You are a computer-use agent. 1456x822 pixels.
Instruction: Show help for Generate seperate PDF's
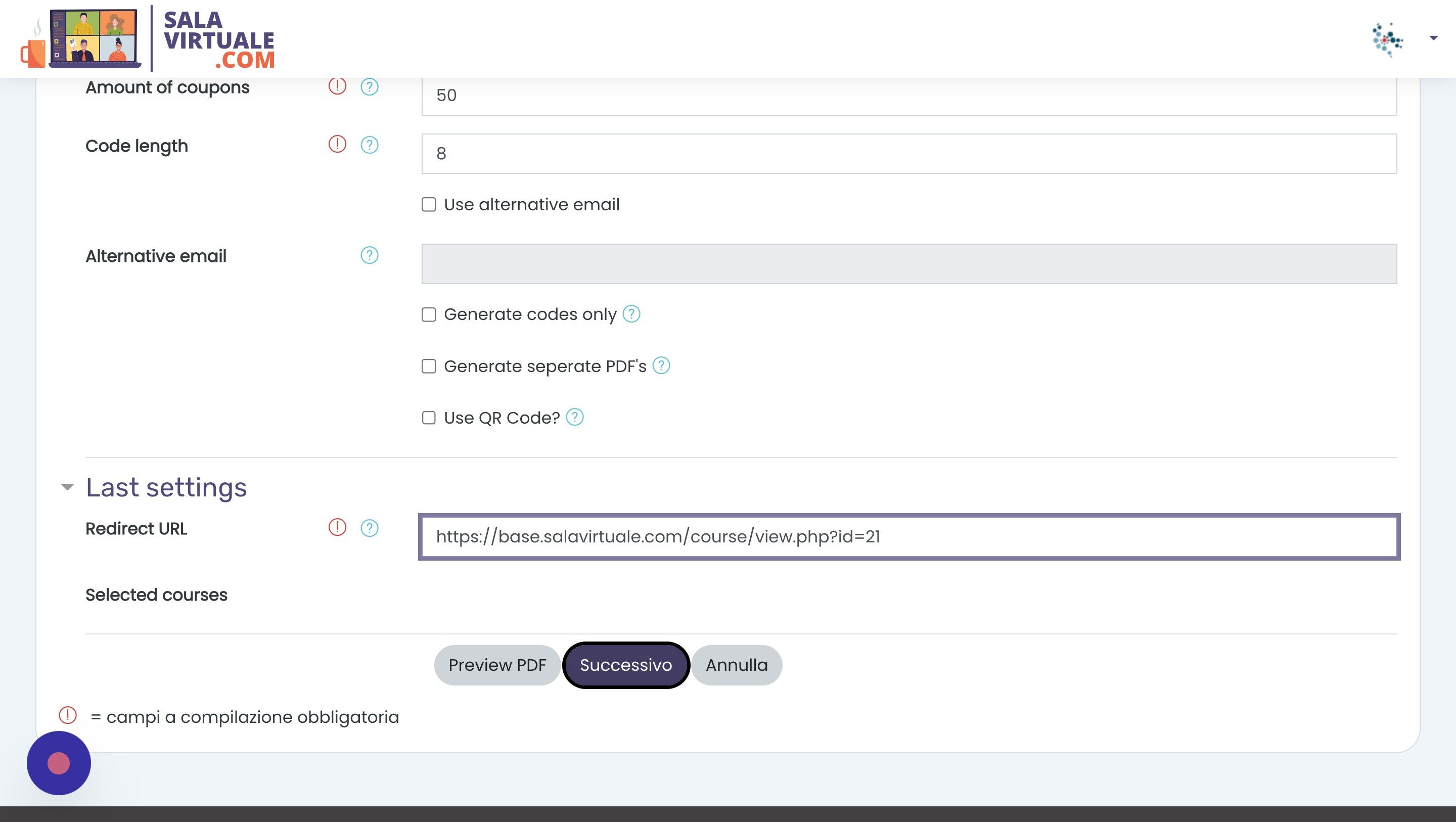[x=661, y=365]
